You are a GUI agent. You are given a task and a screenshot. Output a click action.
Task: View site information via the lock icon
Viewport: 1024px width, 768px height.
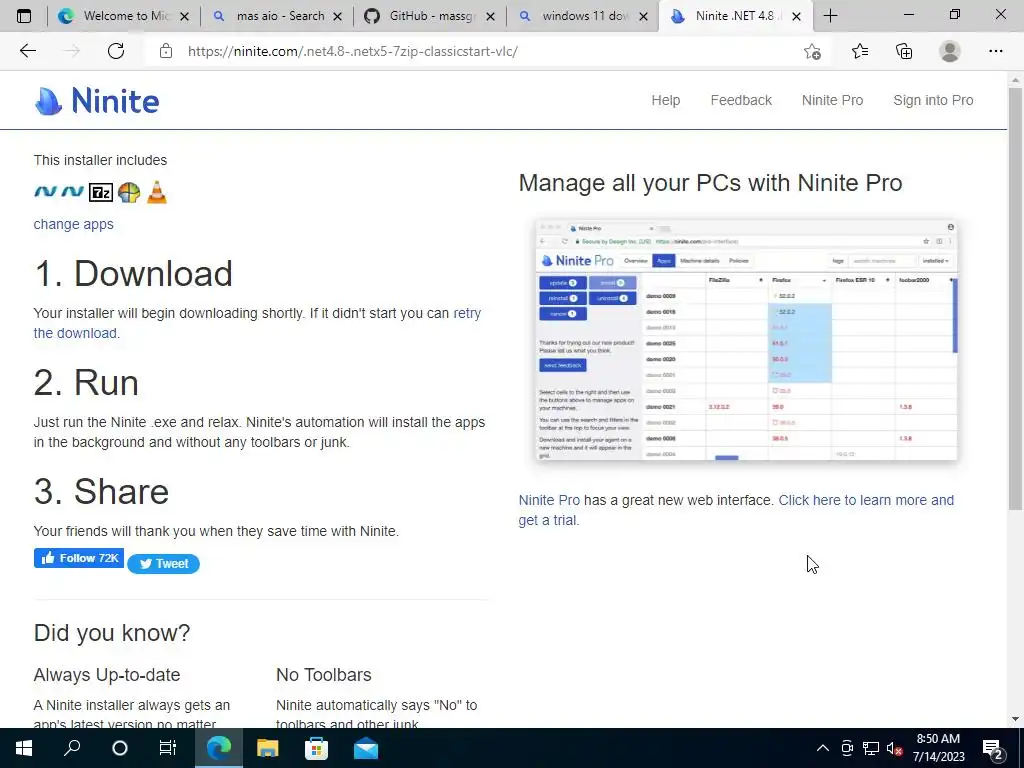[166, 51]
